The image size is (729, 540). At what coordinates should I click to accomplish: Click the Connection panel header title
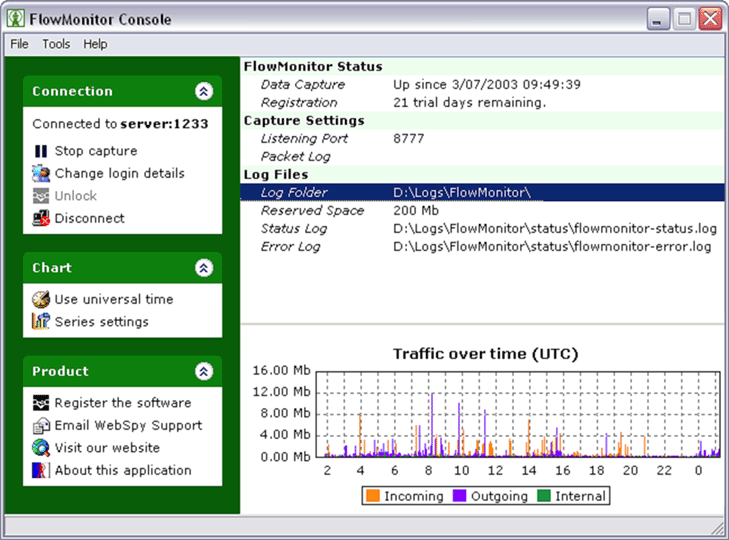point(73,91)
